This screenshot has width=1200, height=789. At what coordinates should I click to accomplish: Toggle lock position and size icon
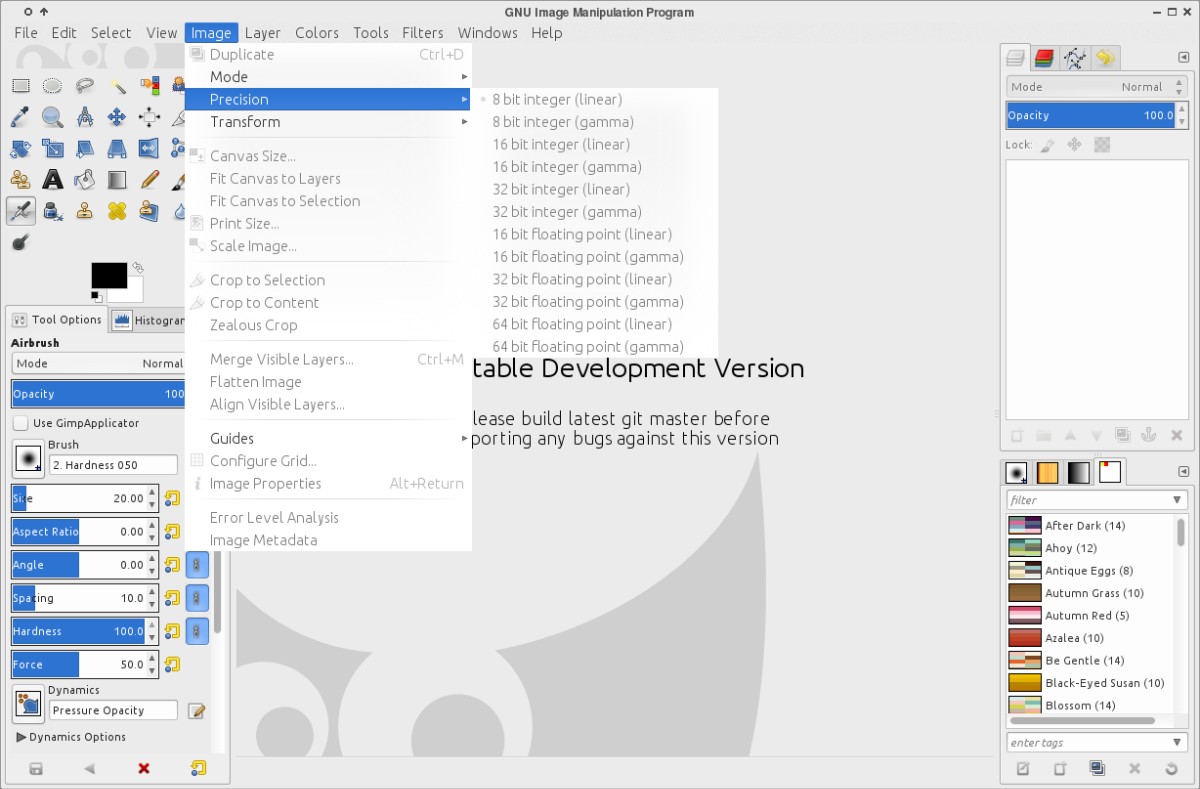(x=1074, y=145)
